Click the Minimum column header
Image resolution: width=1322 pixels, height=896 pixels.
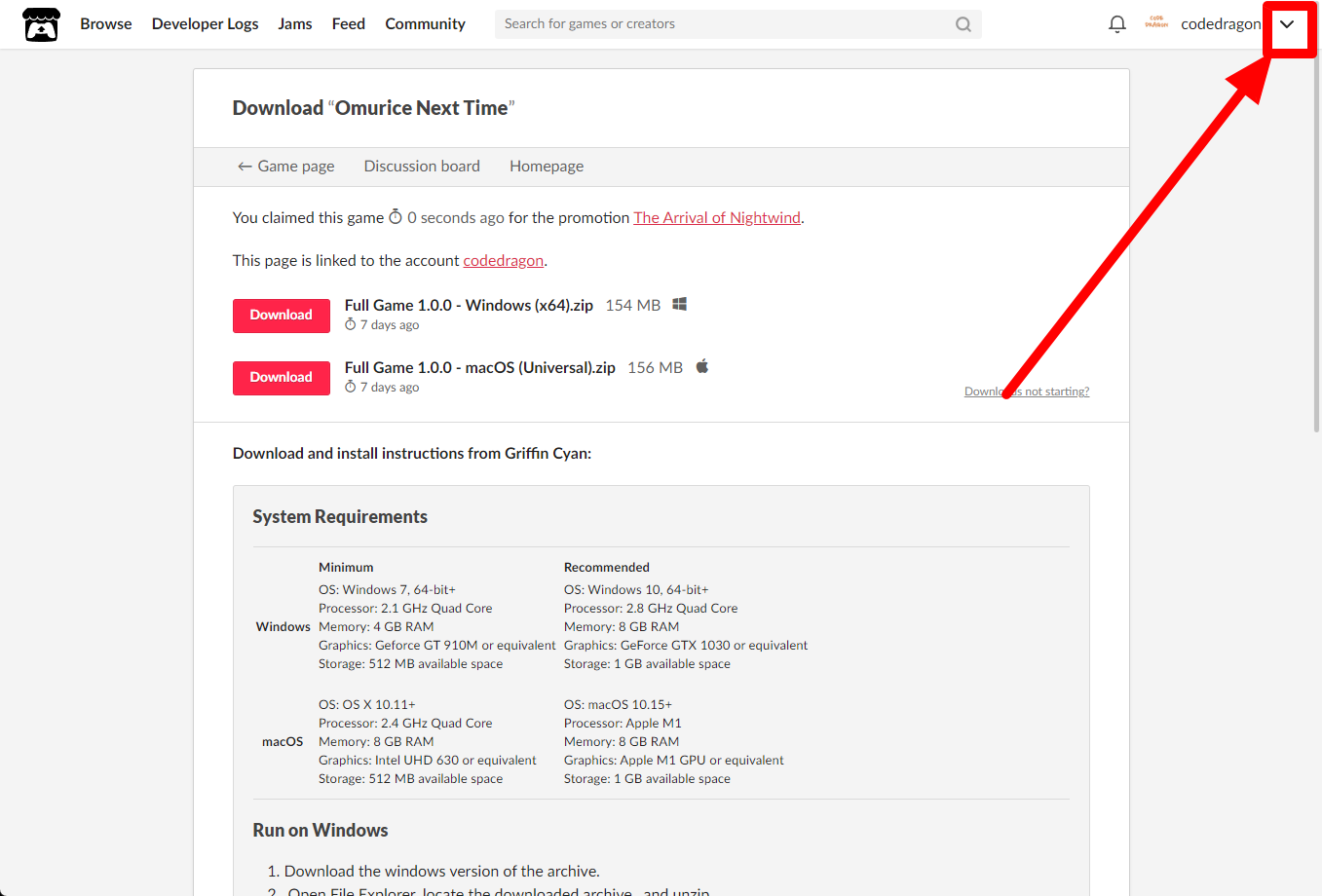pyautogui.click(x=346, y=567)
